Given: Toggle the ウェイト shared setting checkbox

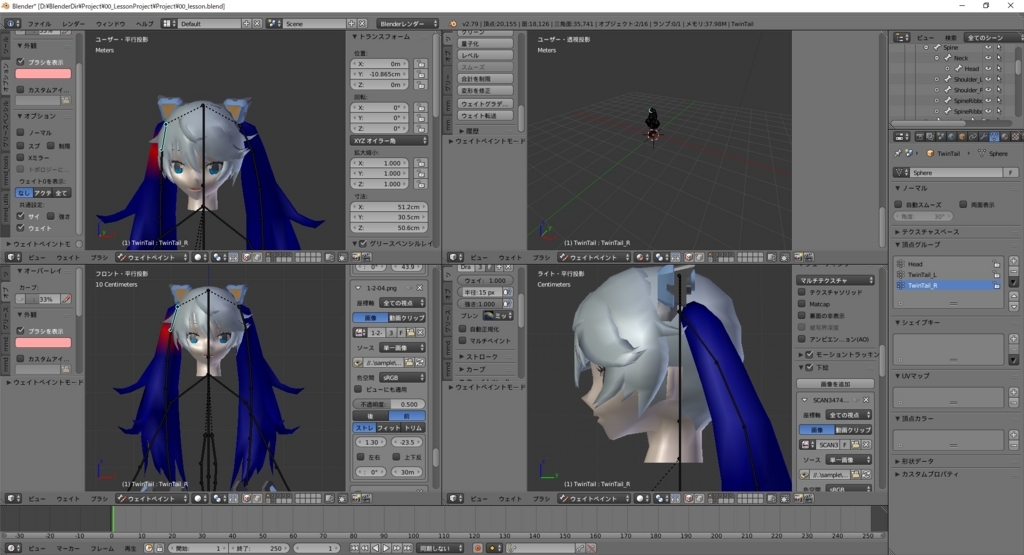Looking at the screenshot, I should 21,228.
